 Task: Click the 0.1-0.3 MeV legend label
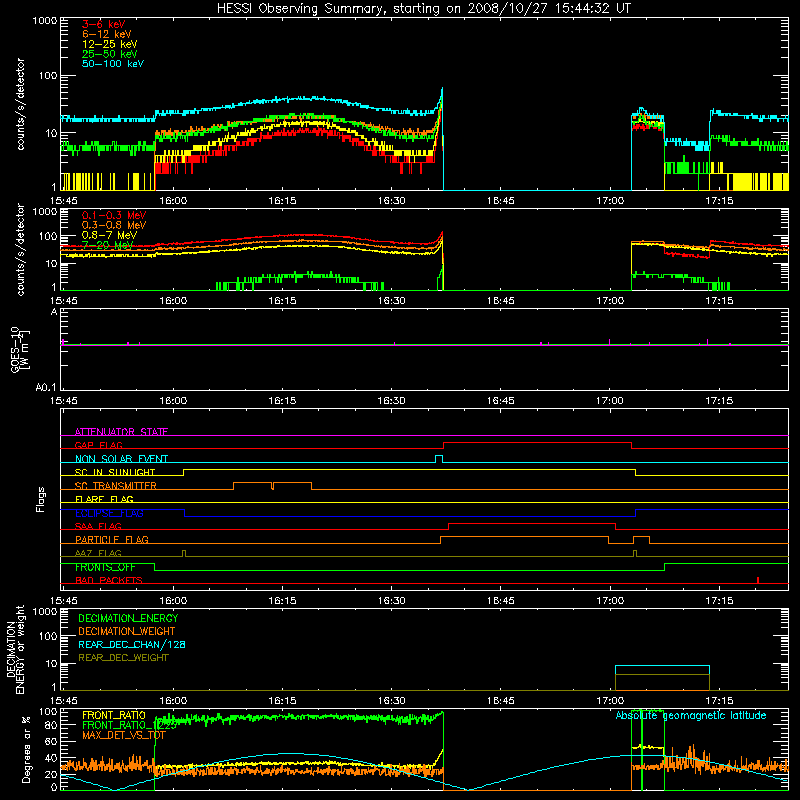[114, 215]
